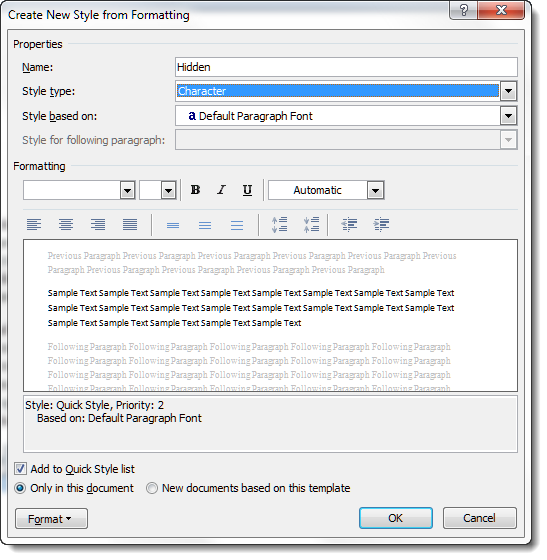Open the Style type dropdown
The width and height of the screenshot is (547, 560).
(x=508, y=91)
